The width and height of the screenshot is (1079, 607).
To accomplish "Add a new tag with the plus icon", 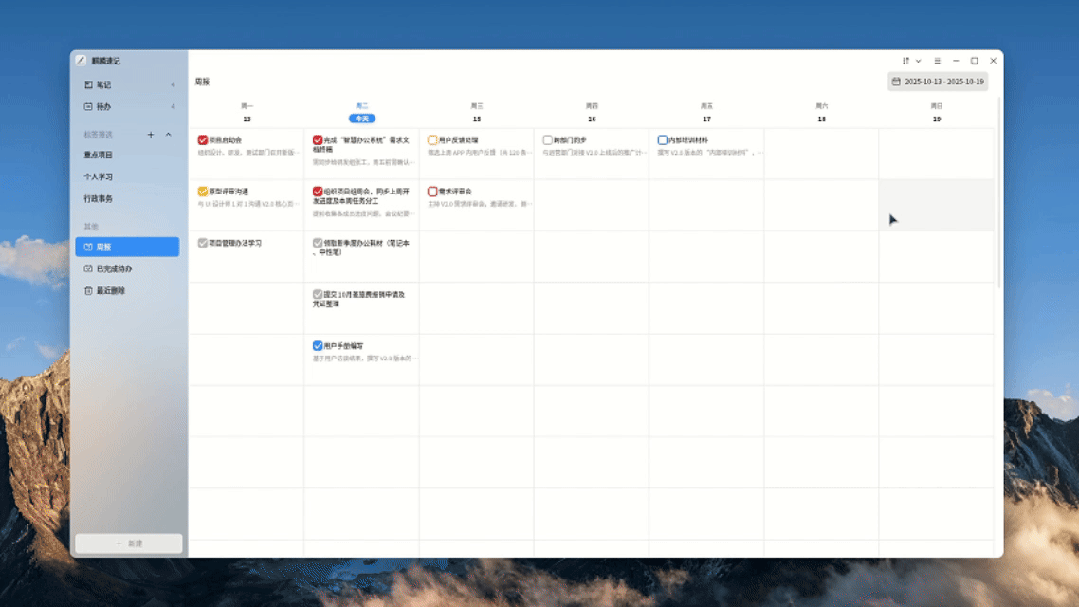I will click(151, 135).
